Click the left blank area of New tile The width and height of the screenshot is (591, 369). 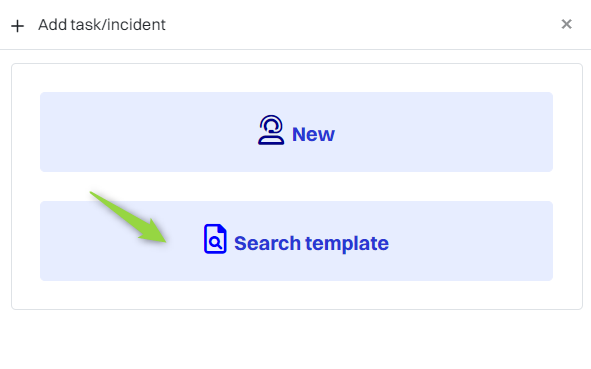(147, 132)
